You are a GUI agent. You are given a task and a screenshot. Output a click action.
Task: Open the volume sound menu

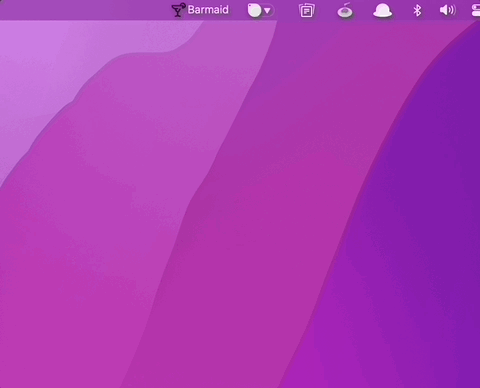tap(447, 10)
